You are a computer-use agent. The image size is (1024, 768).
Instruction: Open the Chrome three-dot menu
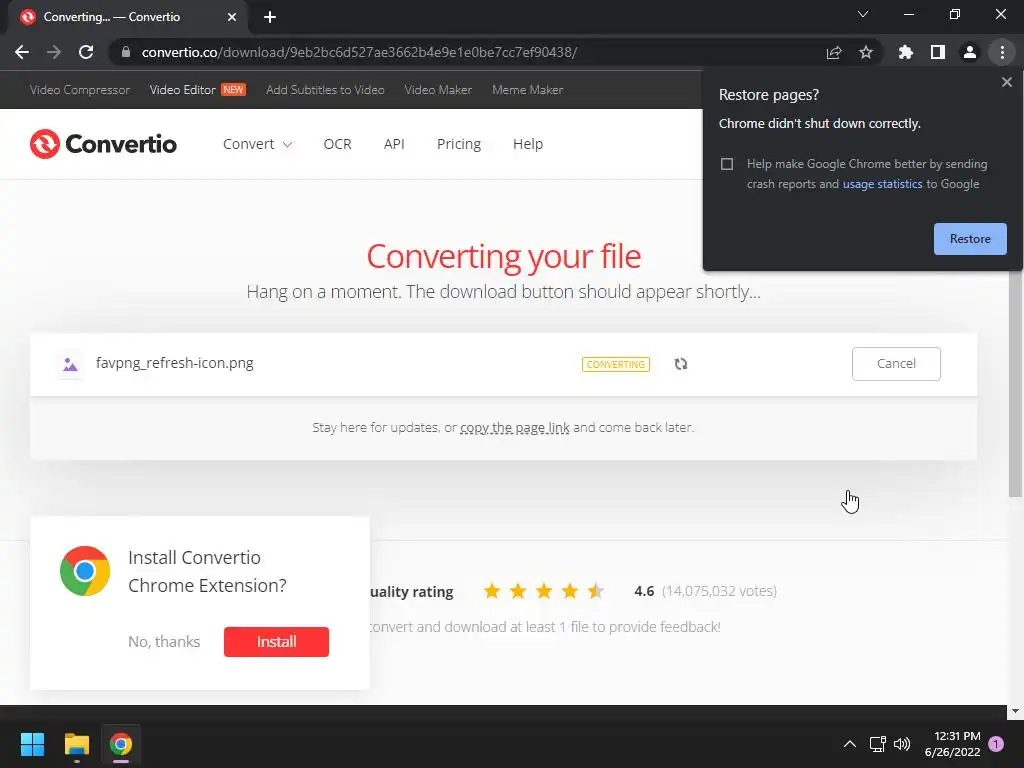tap(1002, 52)
